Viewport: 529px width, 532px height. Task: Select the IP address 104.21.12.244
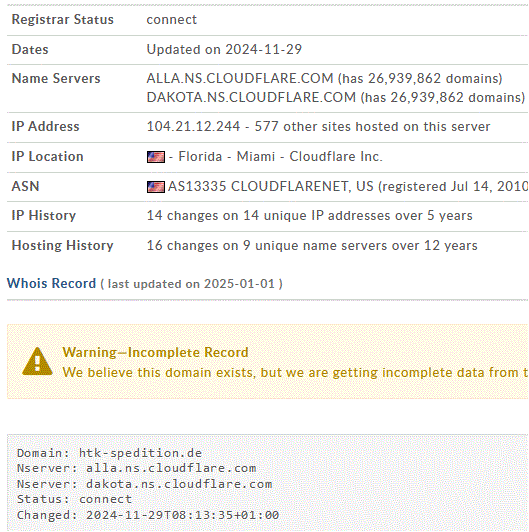tap(193, 127)
